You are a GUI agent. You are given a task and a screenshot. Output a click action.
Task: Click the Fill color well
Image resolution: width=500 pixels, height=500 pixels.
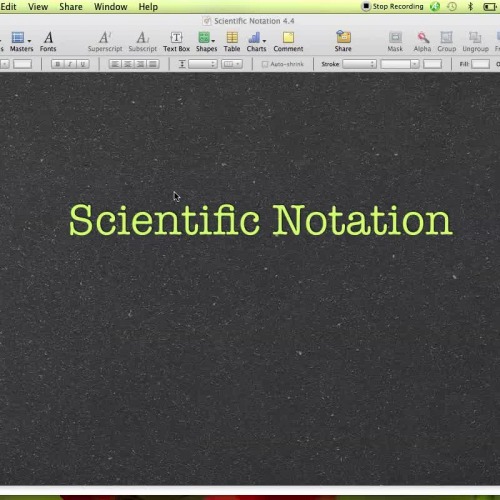point(480,64)
